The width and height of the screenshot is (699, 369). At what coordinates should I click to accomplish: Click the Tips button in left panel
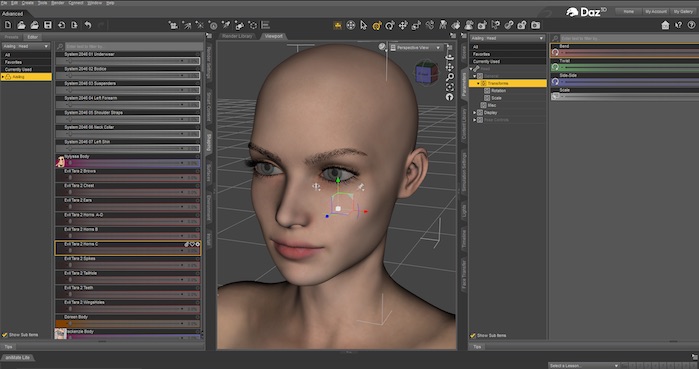coord(8,346)
